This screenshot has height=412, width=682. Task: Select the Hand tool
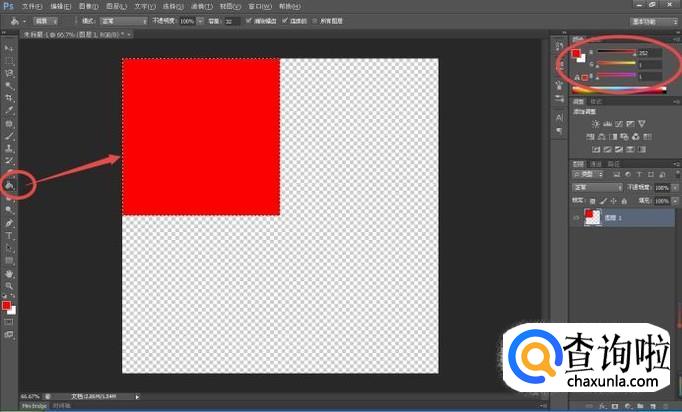9,272
